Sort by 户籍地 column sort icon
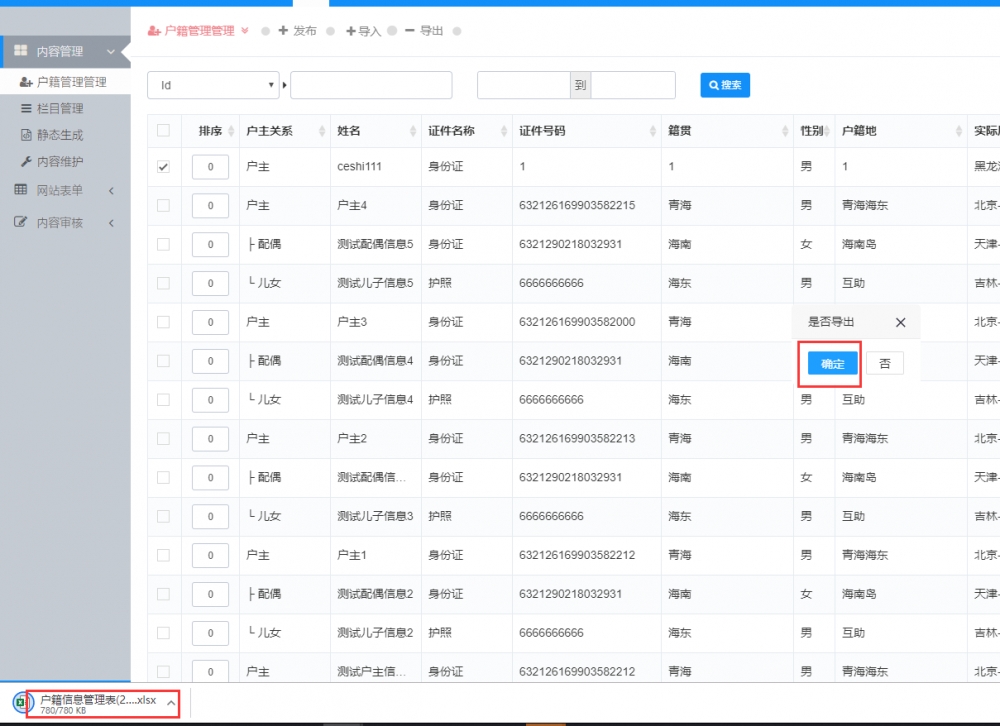This screenshot has height=726, width=1000. click(x=959, y=131)
